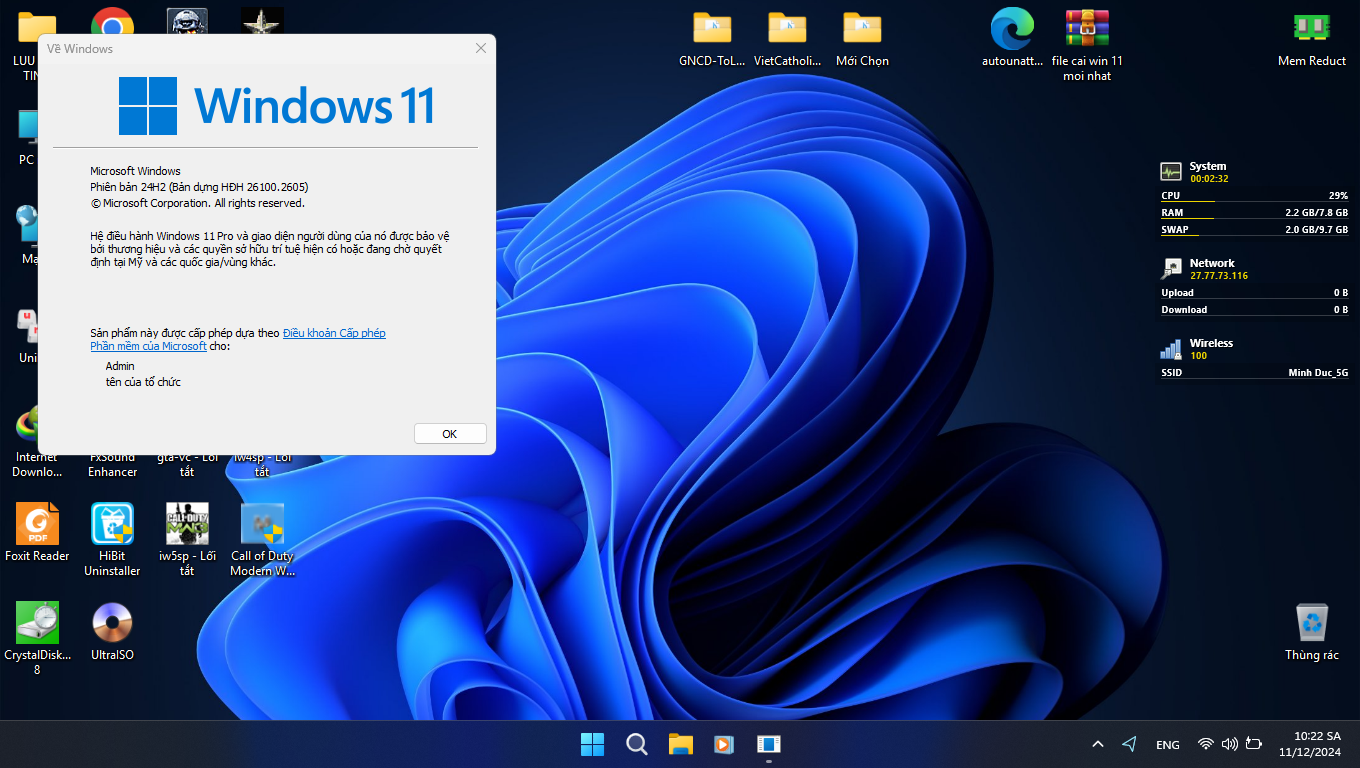
Task: Select the iw5sp - Lối tắt shortcut
Action: [187, 540]
